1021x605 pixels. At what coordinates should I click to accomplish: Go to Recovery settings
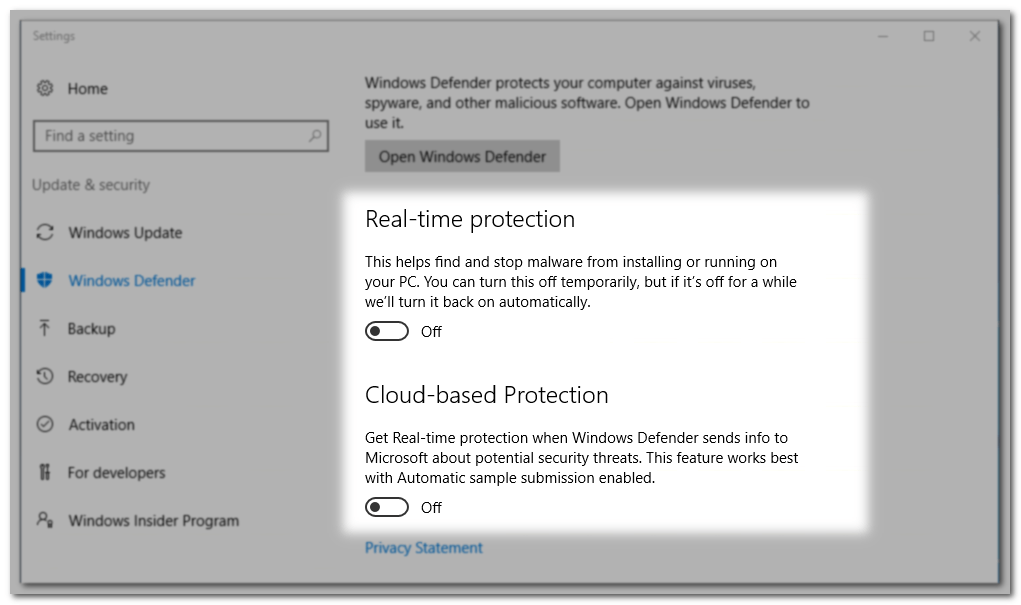coord(97,377)
